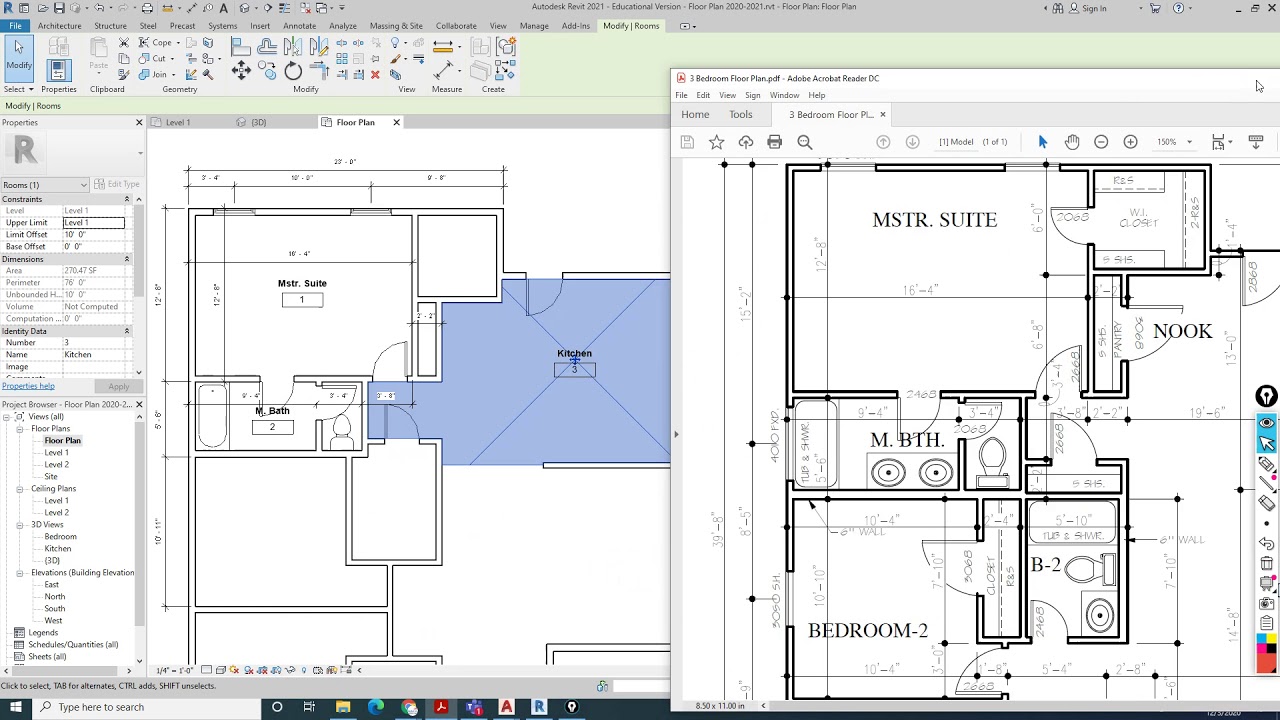
Task: Toggle the Properties palette button in ribbon
Action: point(58,70)
